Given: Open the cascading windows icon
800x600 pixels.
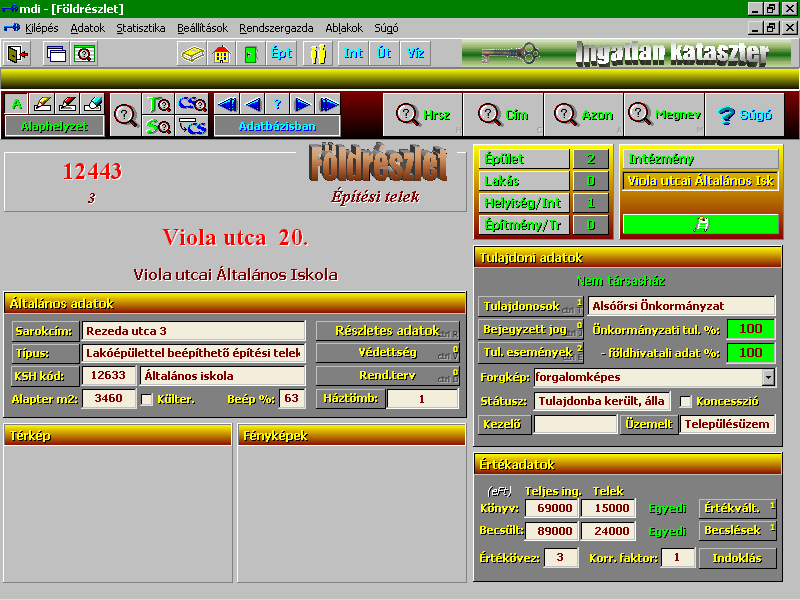Looking at the screenshot, I should click(56, 54).
